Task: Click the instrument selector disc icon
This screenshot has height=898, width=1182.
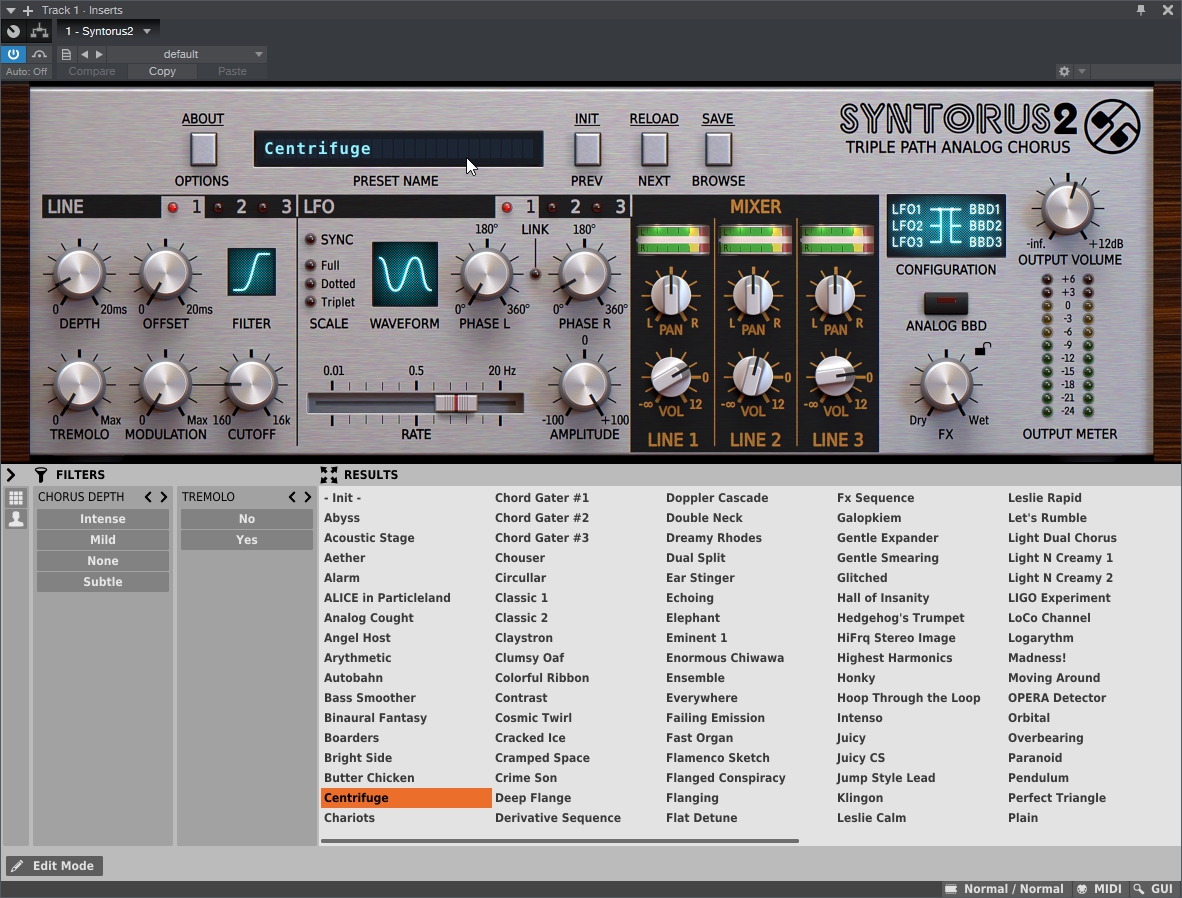Action: click(14, 31)
